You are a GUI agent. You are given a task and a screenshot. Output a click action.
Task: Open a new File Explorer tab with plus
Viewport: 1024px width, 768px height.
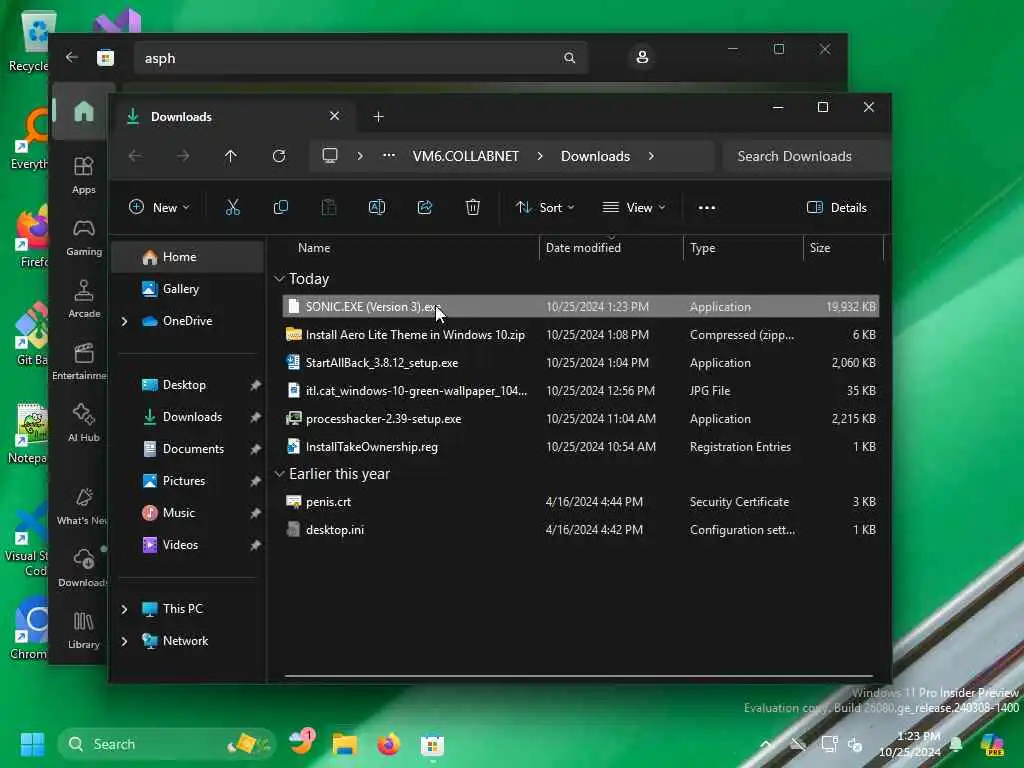pos(378,117)
